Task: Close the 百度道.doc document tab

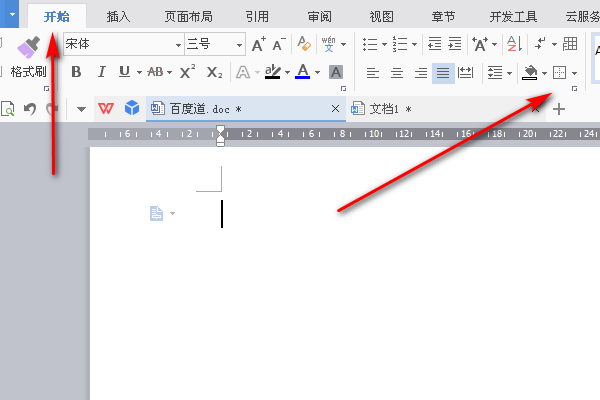Action: [x=335, y=109]
